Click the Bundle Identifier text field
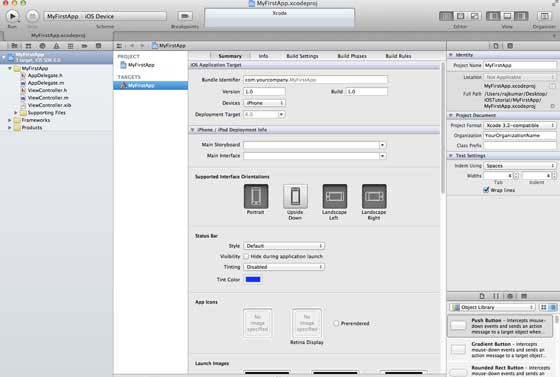This screenshot has width=560, height=377. (315, 80)
